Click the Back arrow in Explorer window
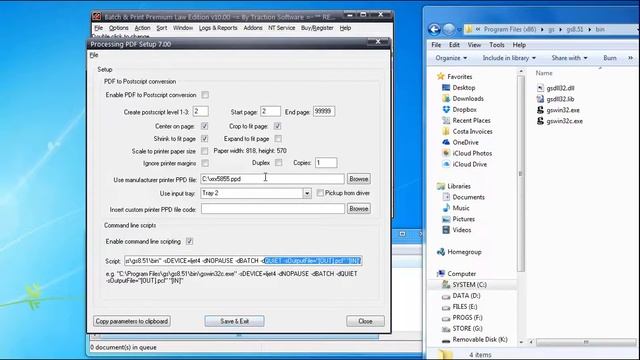 coord(434,29)
